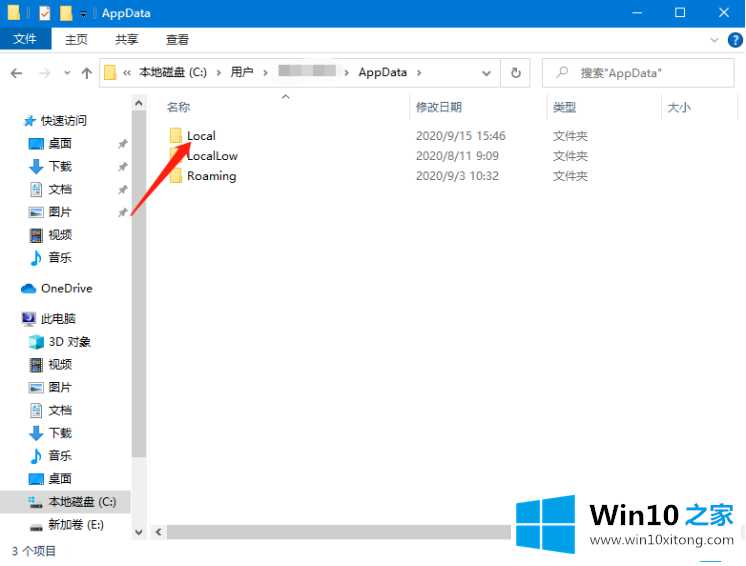Open the recent locations dropdown arrow
Image resolution: width=746 pixels, height=566 pixels.
point(67,73)
